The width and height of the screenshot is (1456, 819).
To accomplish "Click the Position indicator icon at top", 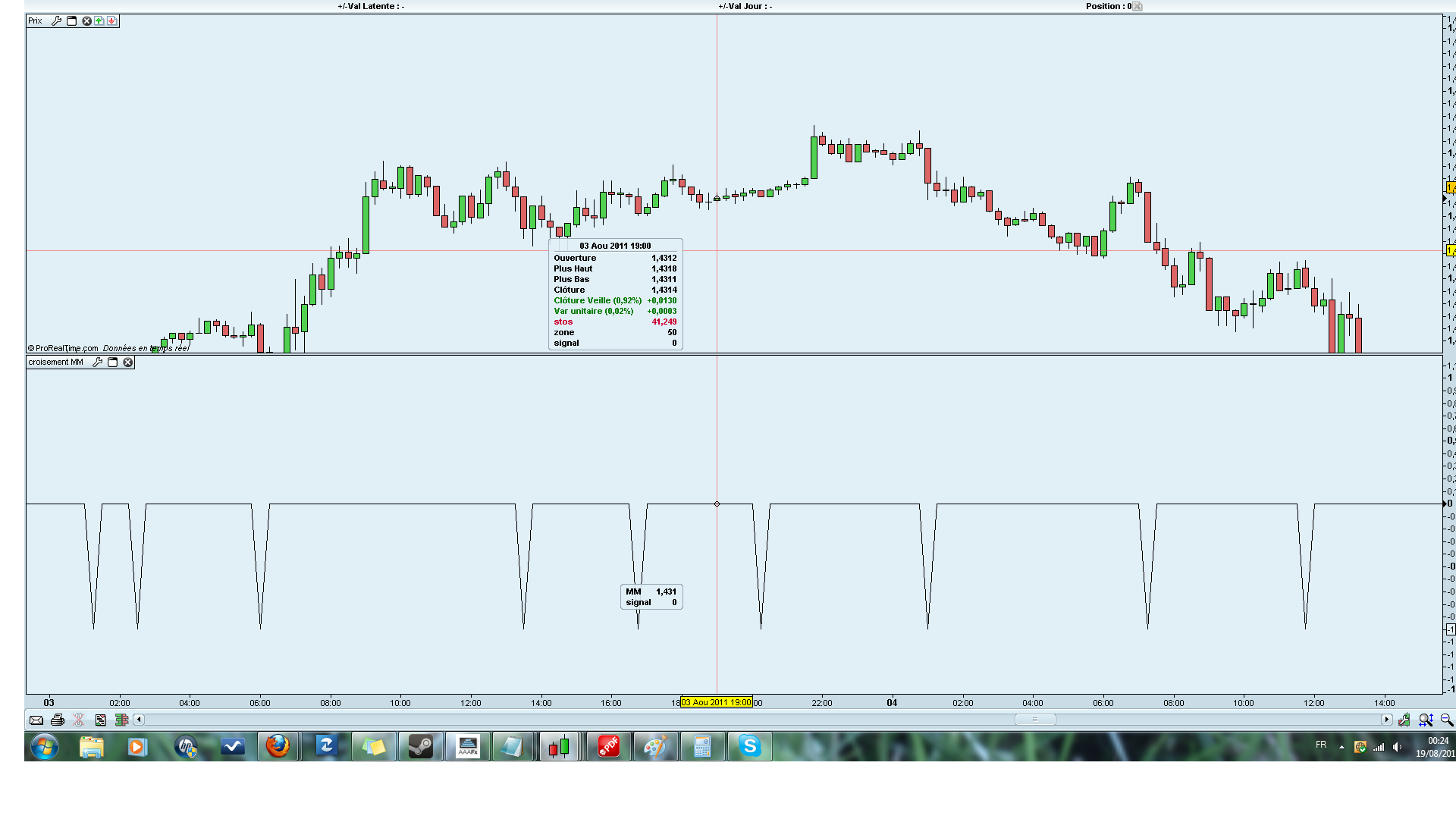I will click(1137, 6).
